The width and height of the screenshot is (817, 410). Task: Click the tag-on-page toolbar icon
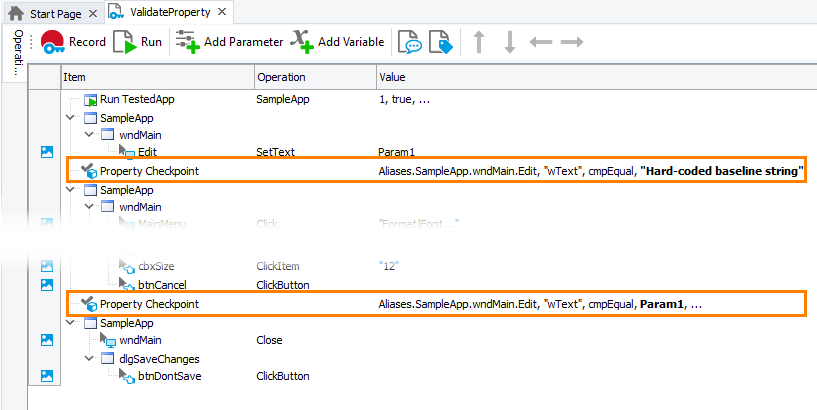440,42
